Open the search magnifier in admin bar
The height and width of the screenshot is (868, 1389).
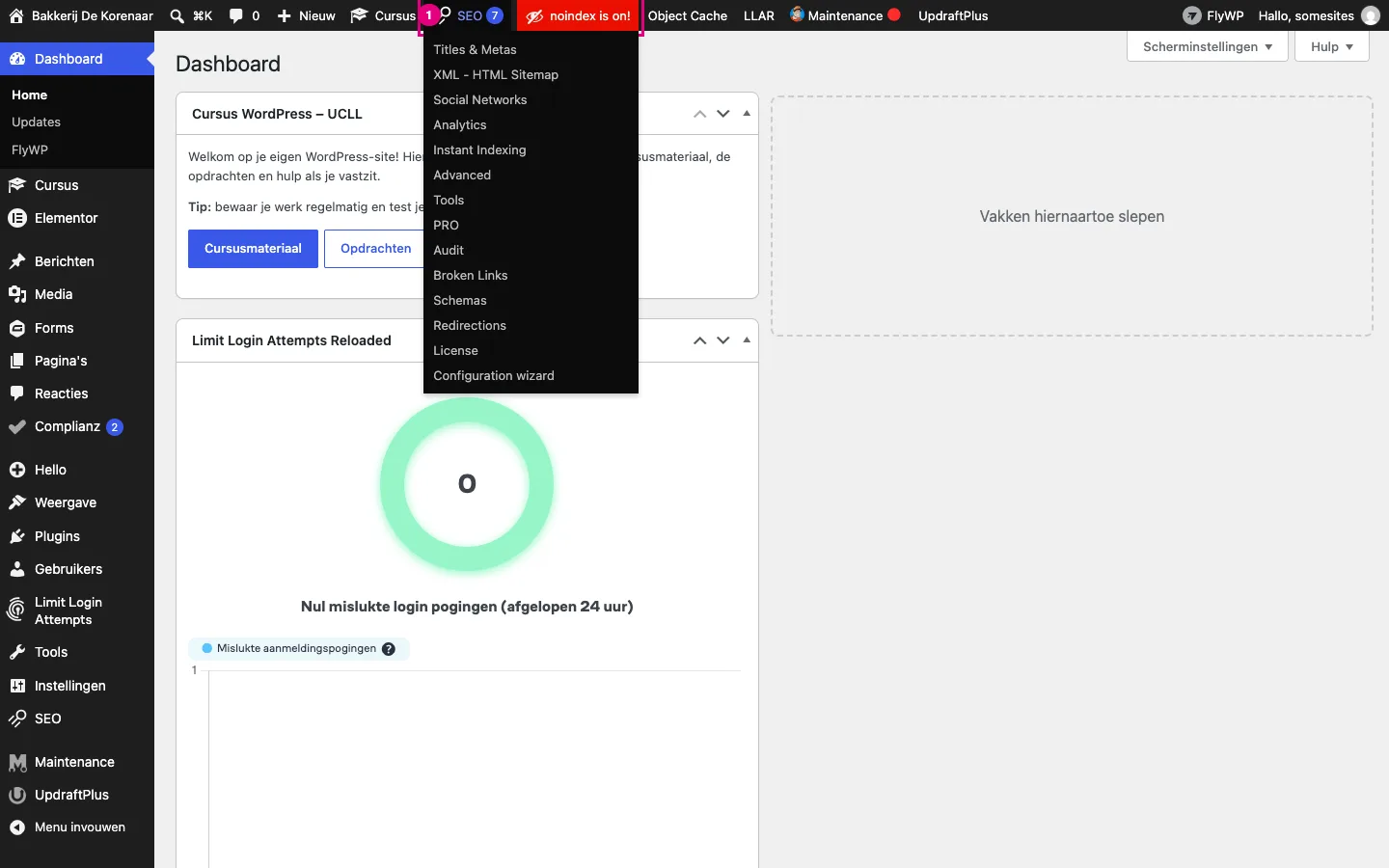point(177,16)
